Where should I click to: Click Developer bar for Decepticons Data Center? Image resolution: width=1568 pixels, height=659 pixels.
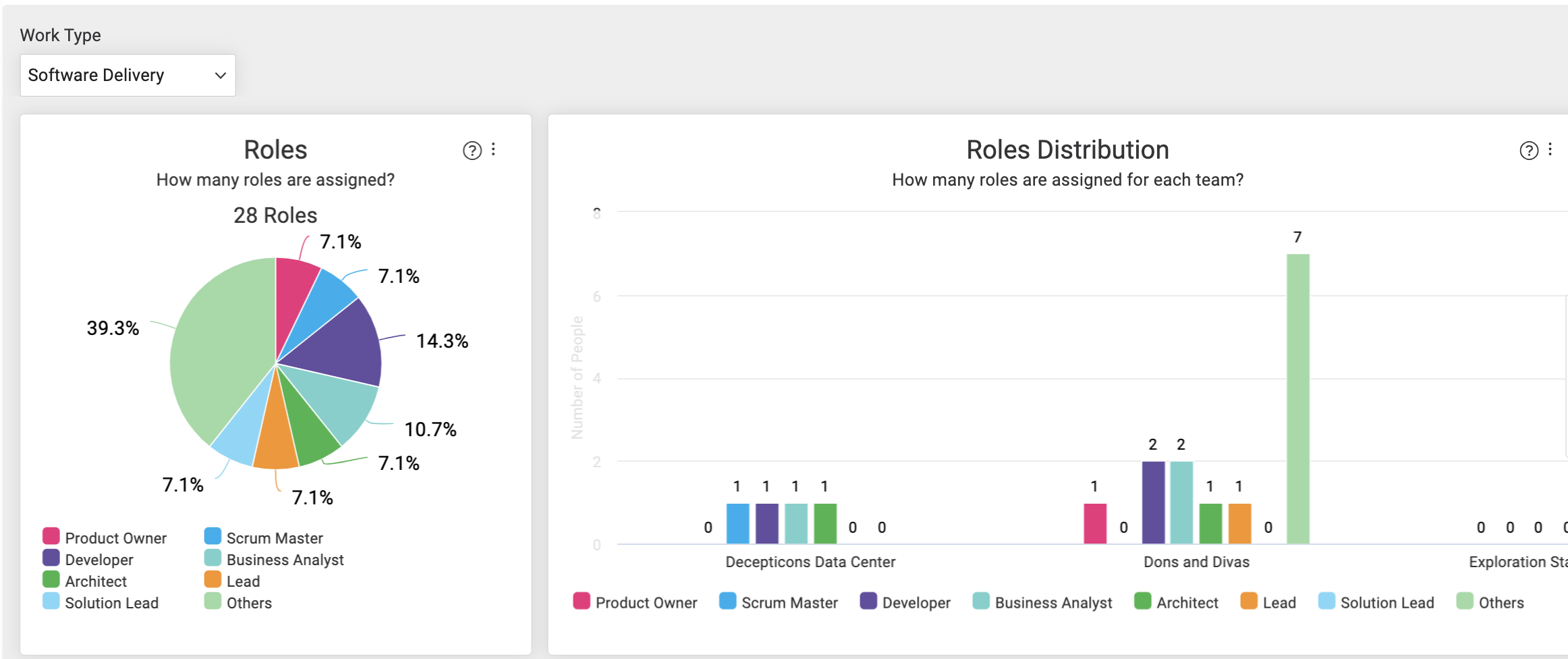[767, 523]
